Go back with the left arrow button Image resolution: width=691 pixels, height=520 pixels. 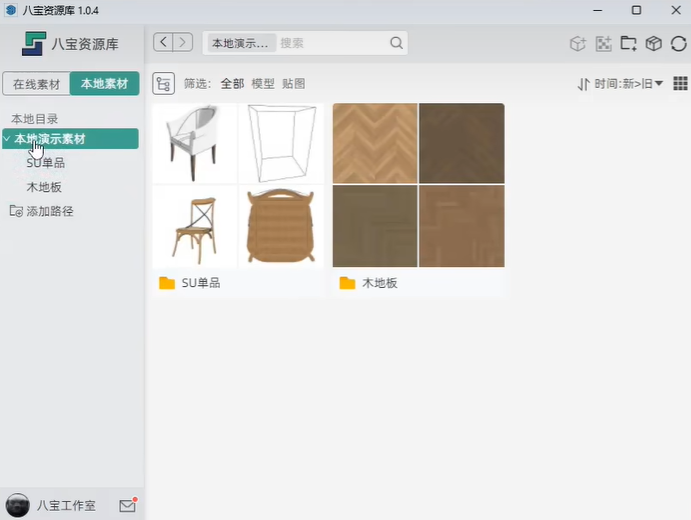[163, 42]
